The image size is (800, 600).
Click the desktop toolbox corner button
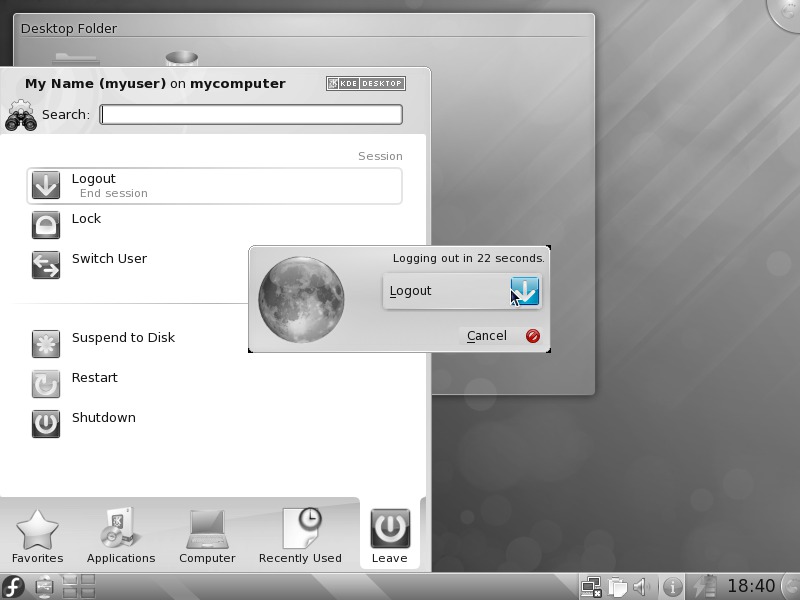pyautogui.click(x=786, y=13)
